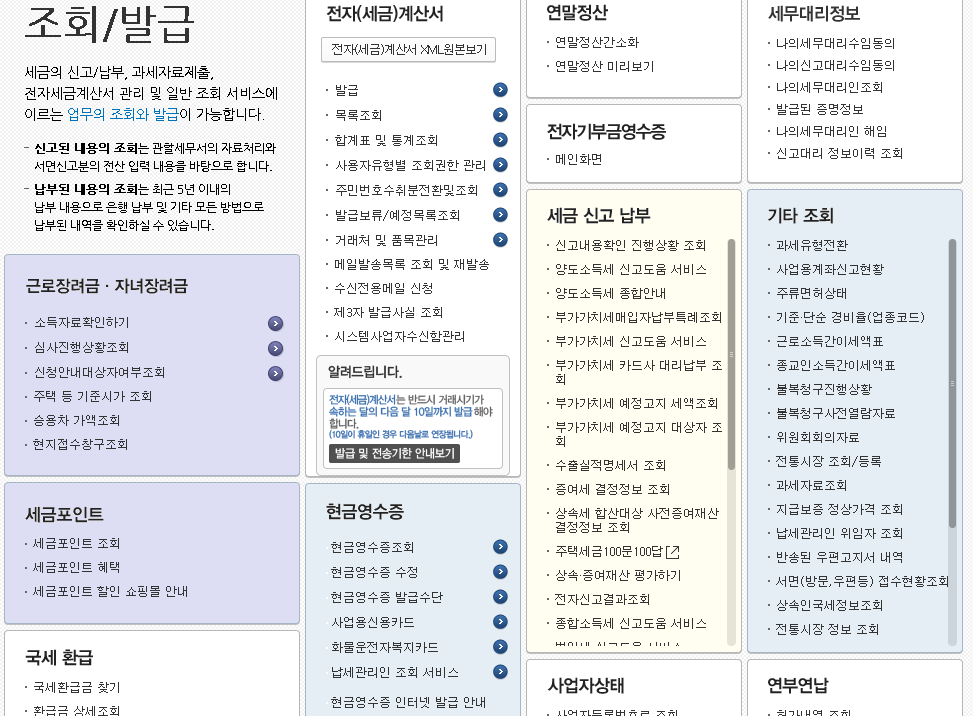Click arrow next to 발급보류/예정목록조회

tap(500, 215)
